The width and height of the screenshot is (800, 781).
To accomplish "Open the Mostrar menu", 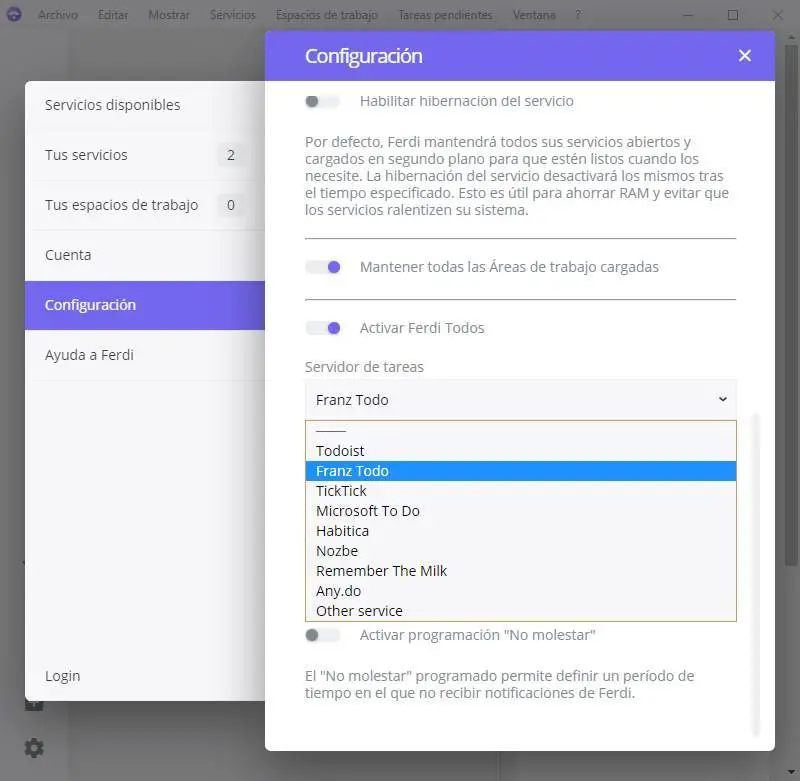I will 169,15.
